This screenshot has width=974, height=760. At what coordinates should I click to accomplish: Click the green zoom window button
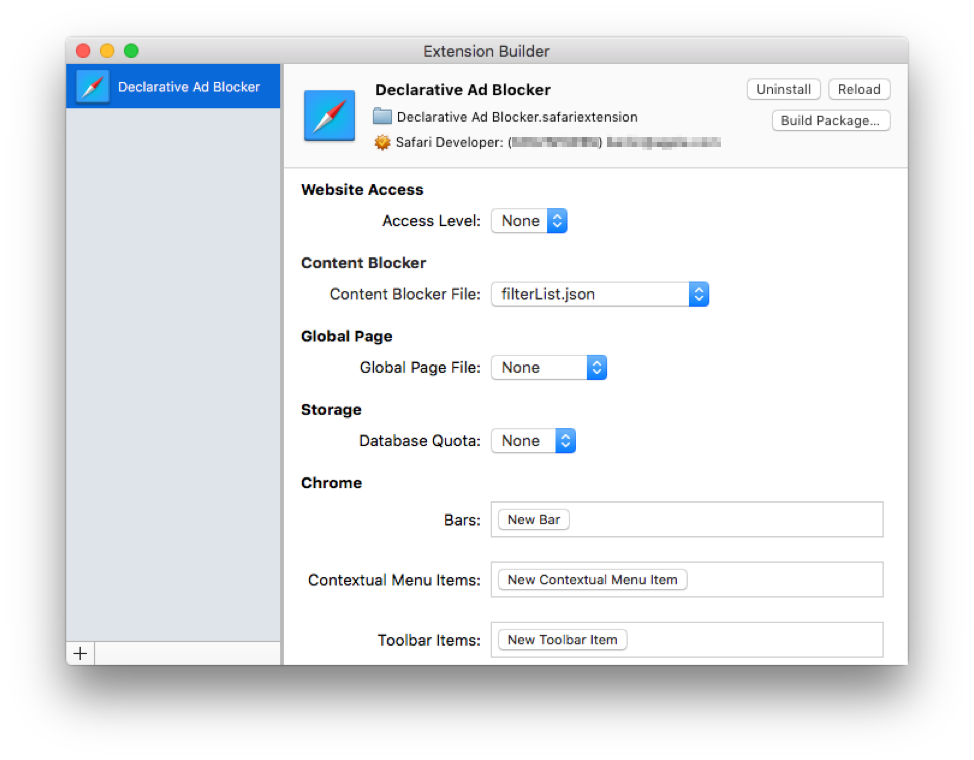click(131, 51)
